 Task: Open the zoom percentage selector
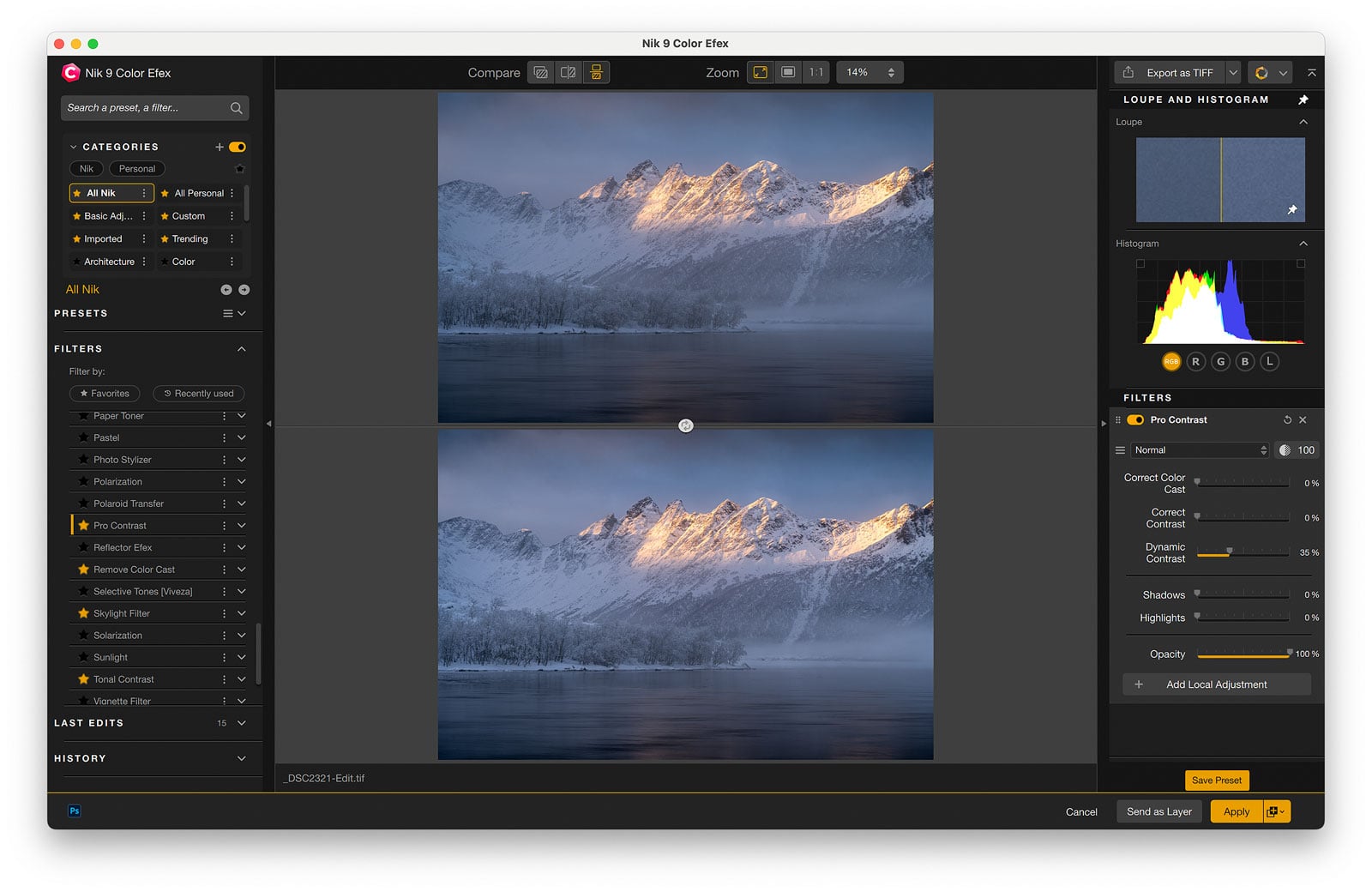(870, 73)
